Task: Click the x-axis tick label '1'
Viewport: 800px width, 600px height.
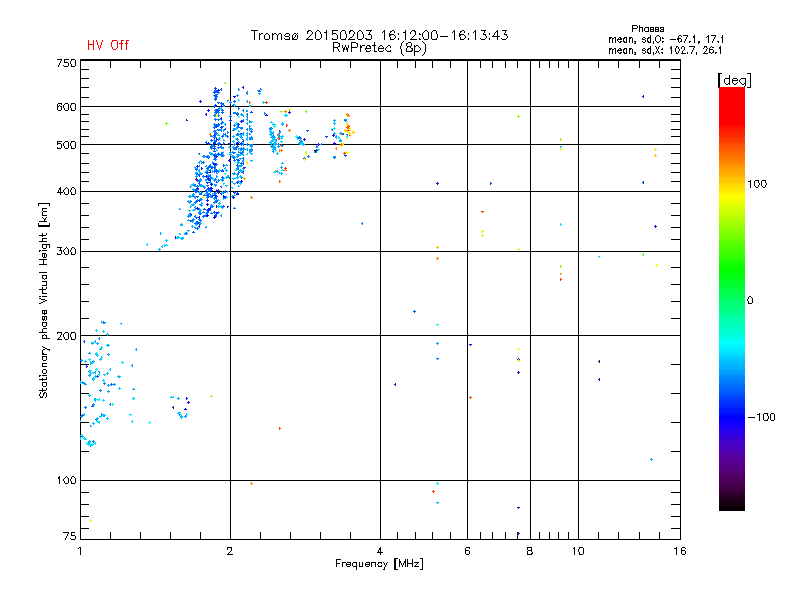Action: pyautogui.click(x=80, y=551)
